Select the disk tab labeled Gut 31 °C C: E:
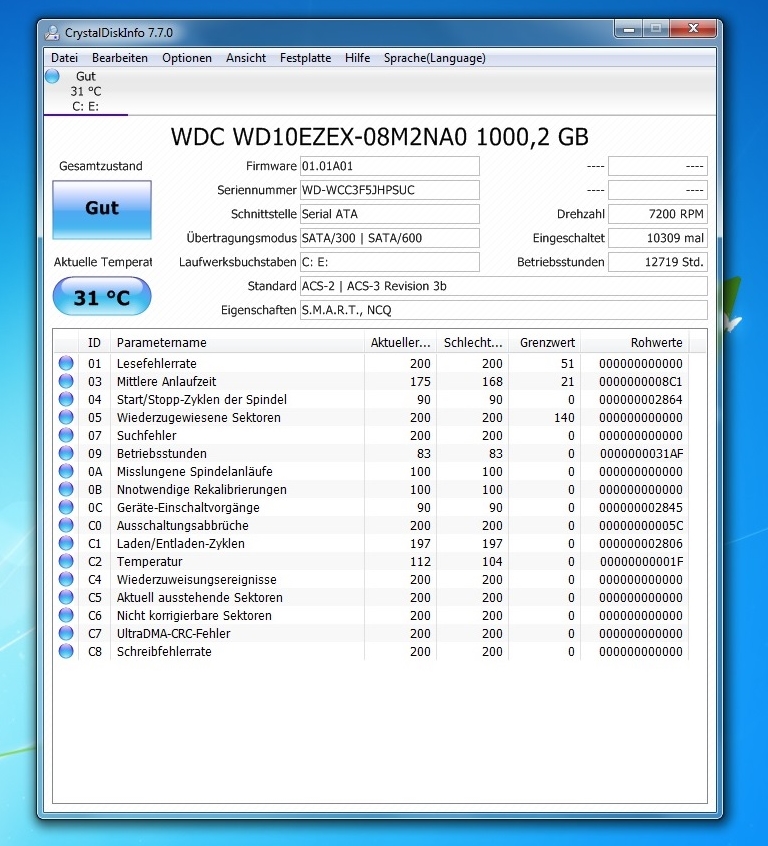The image size is (768, 846). click(x=86, y=91)
